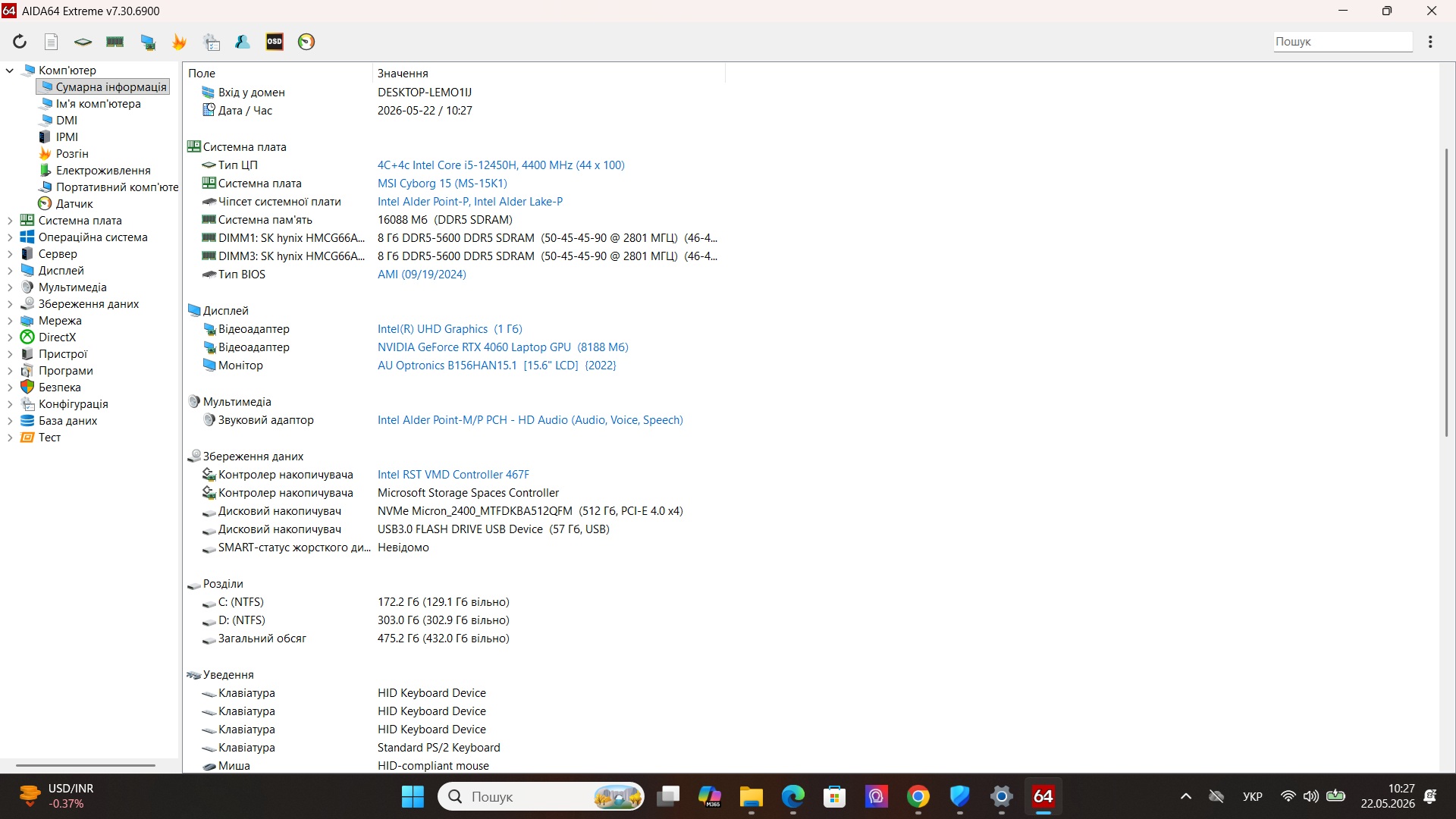This screenshot has width=1456, height=819.
Task: Click the search field Пошук in AIDA64
Action: (1342, 42)
